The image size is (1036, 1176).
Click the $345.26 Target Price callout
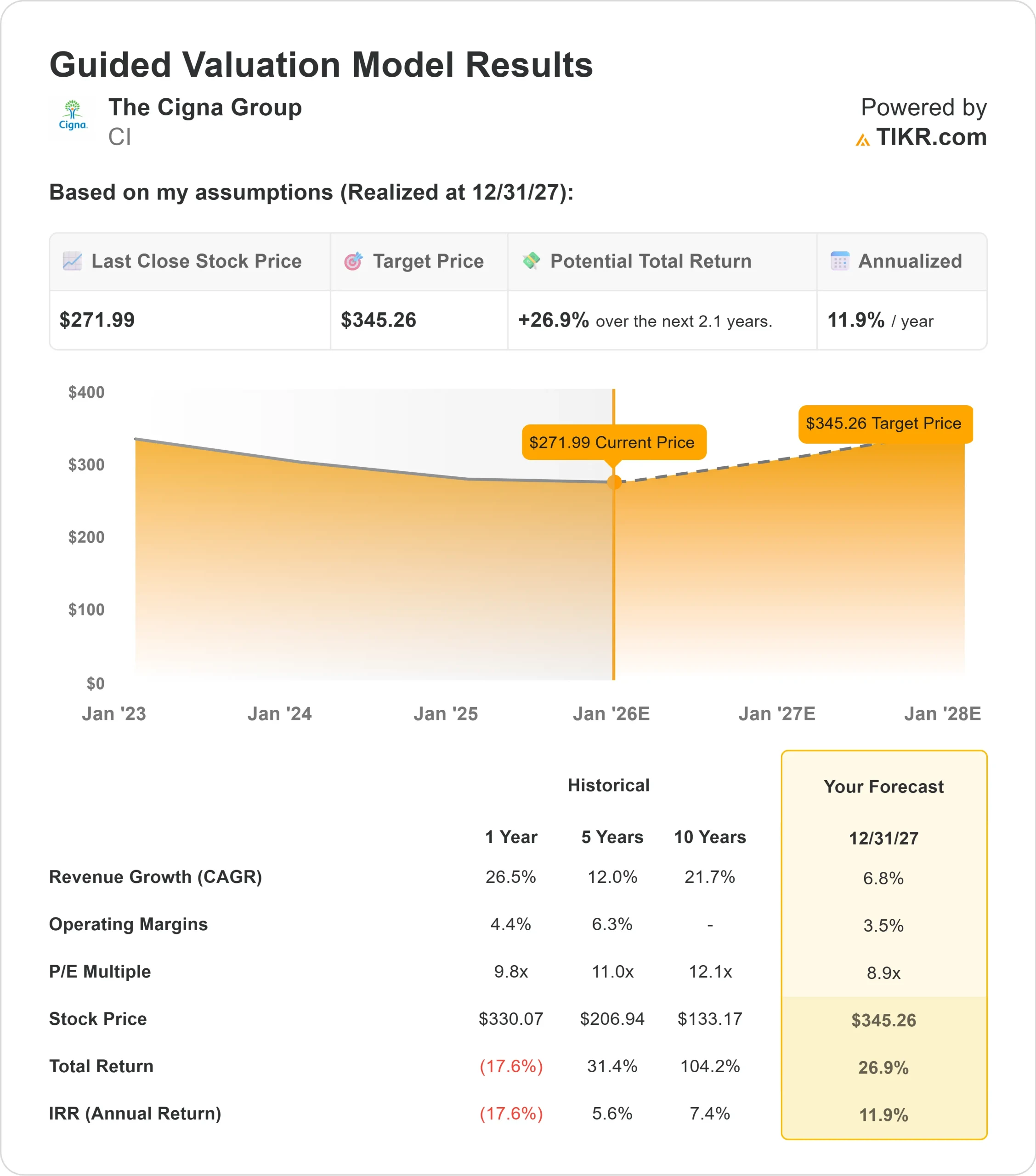[885, 424]
